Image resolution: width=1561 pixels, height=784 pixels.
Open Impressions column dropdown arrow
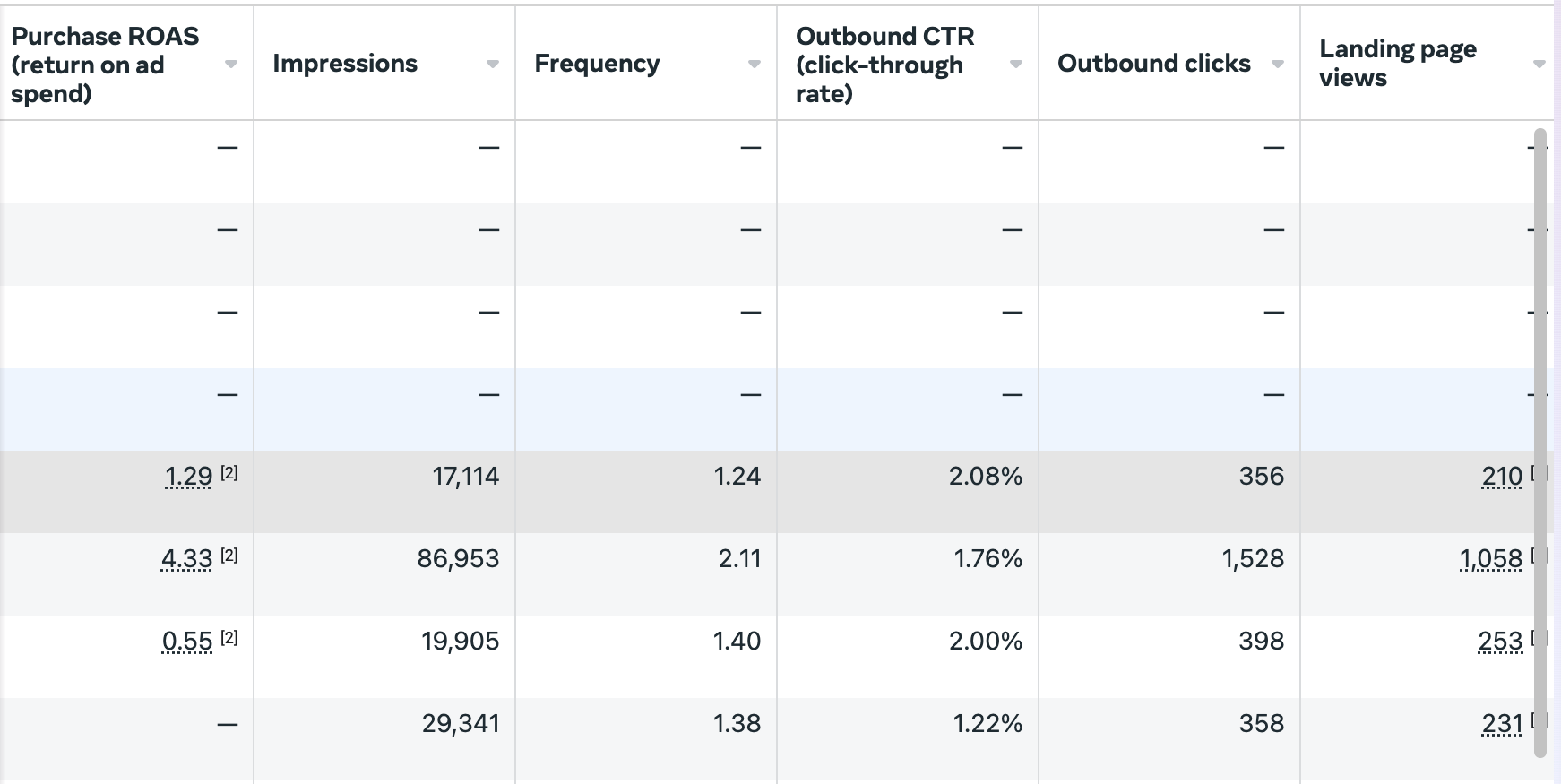point(492,65)
